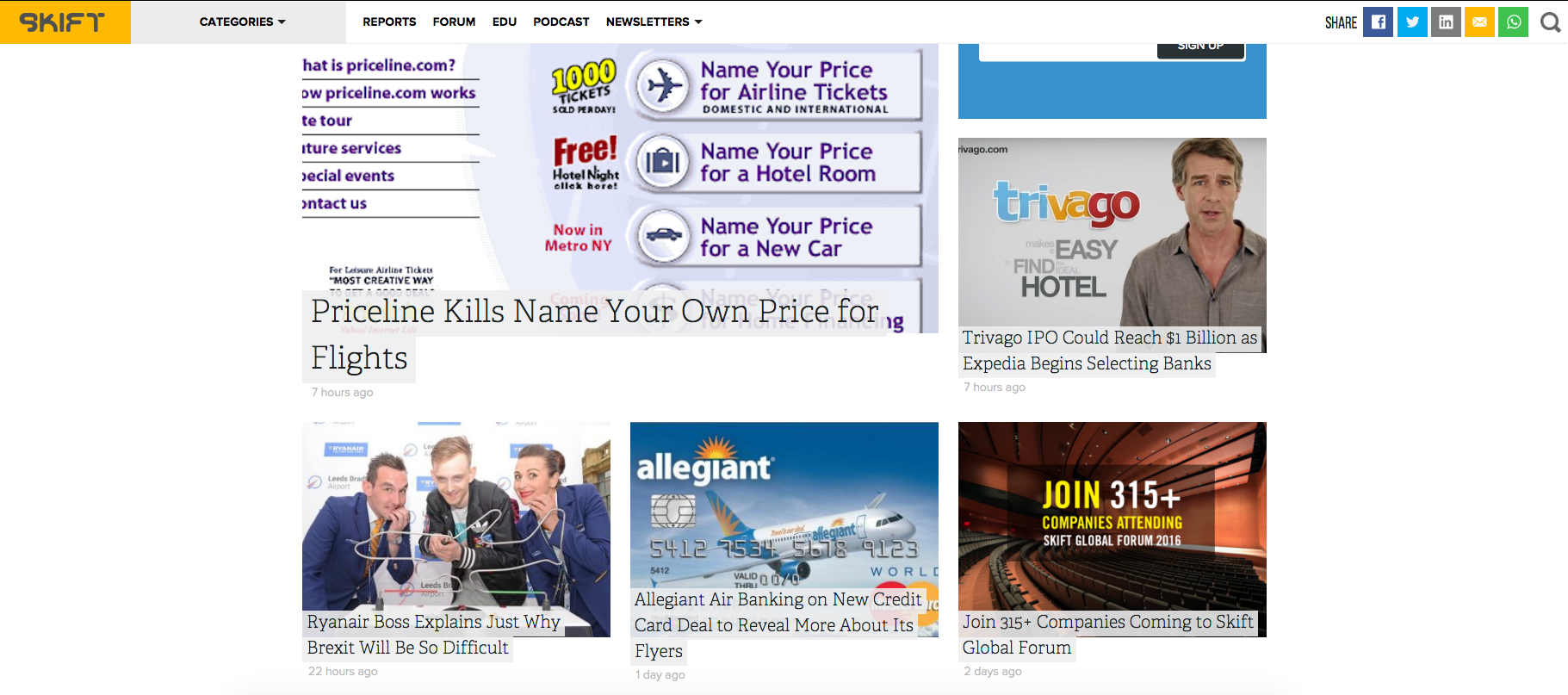Share on Facebook icon
Image resolution: width=1568 pixels, height=695 pixels.
1378,22
